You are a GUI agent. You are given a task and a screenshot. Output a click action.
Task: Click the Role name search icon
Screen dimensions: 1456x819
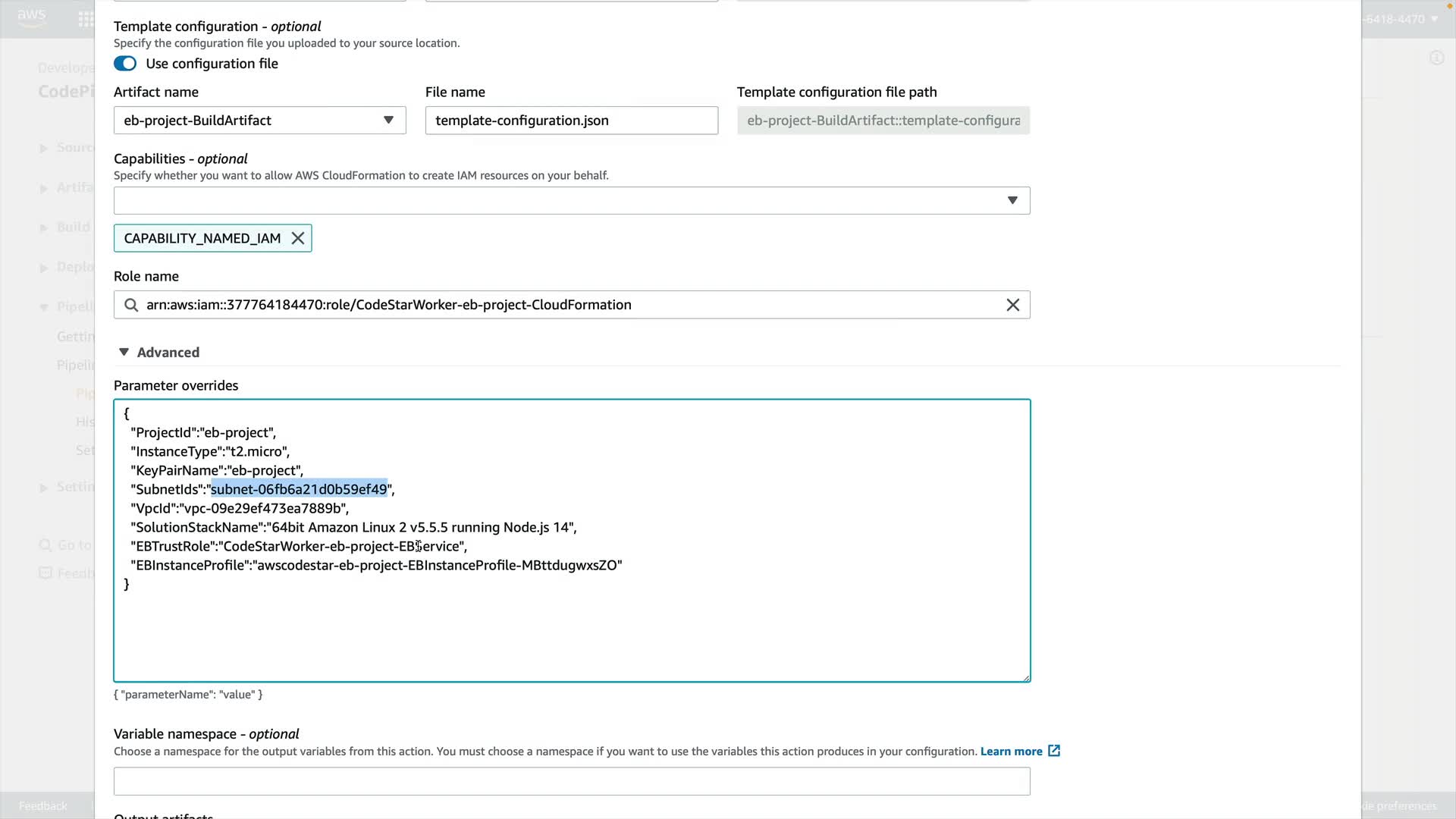pos(131,305)
